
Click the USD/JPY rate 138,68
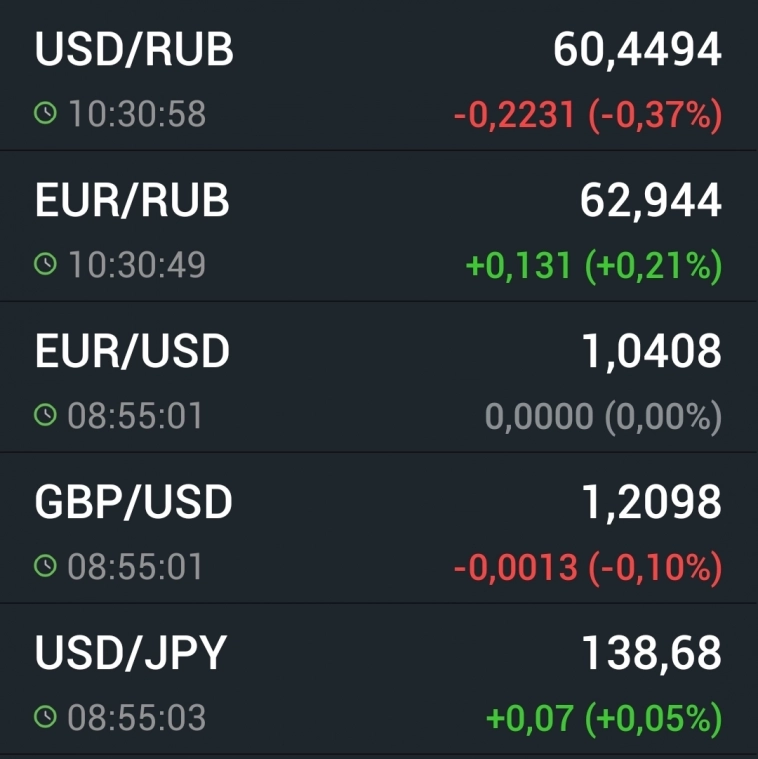(651, 654)
